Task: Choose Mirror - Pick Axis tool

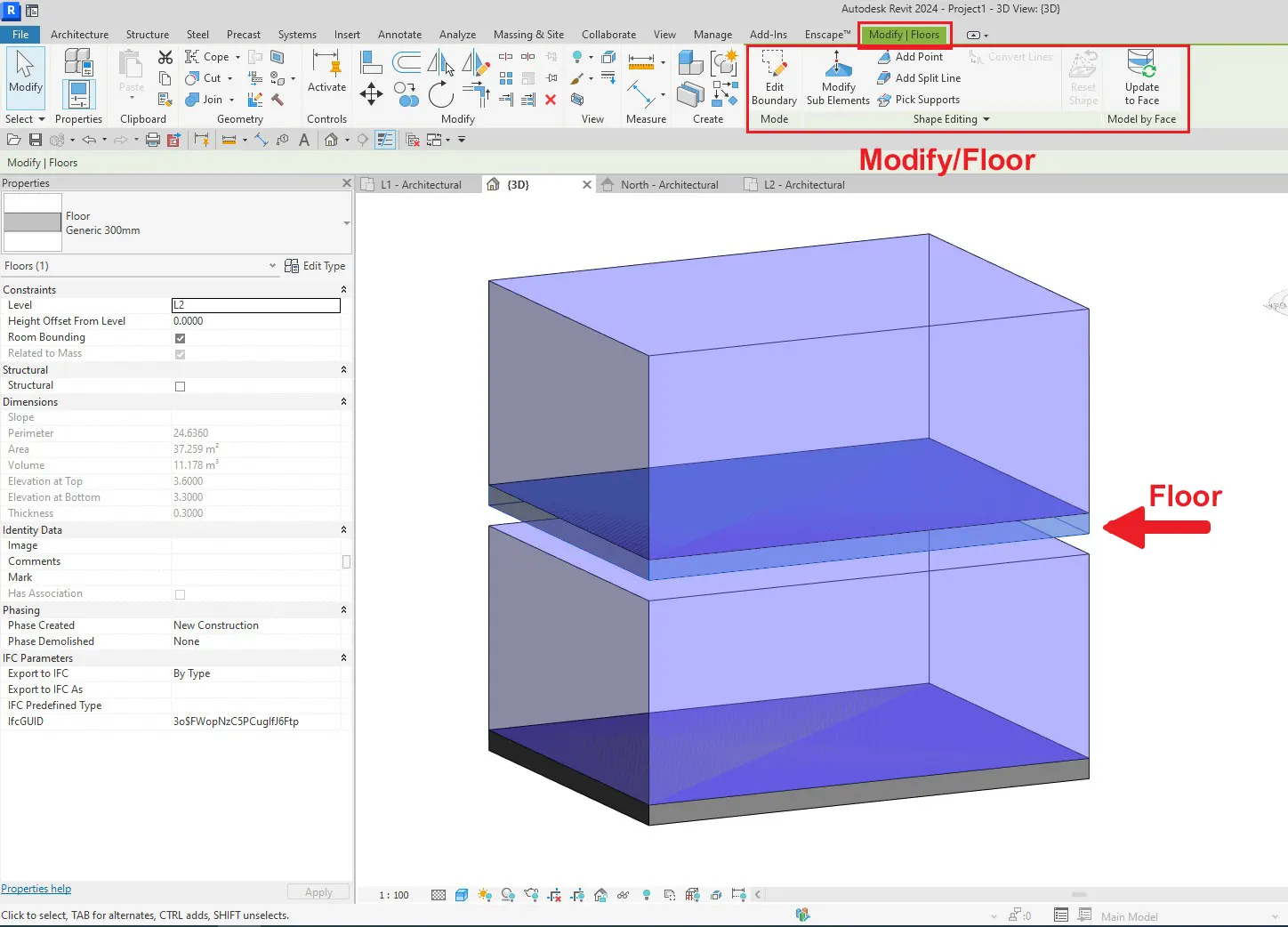Action: [441, 61]
